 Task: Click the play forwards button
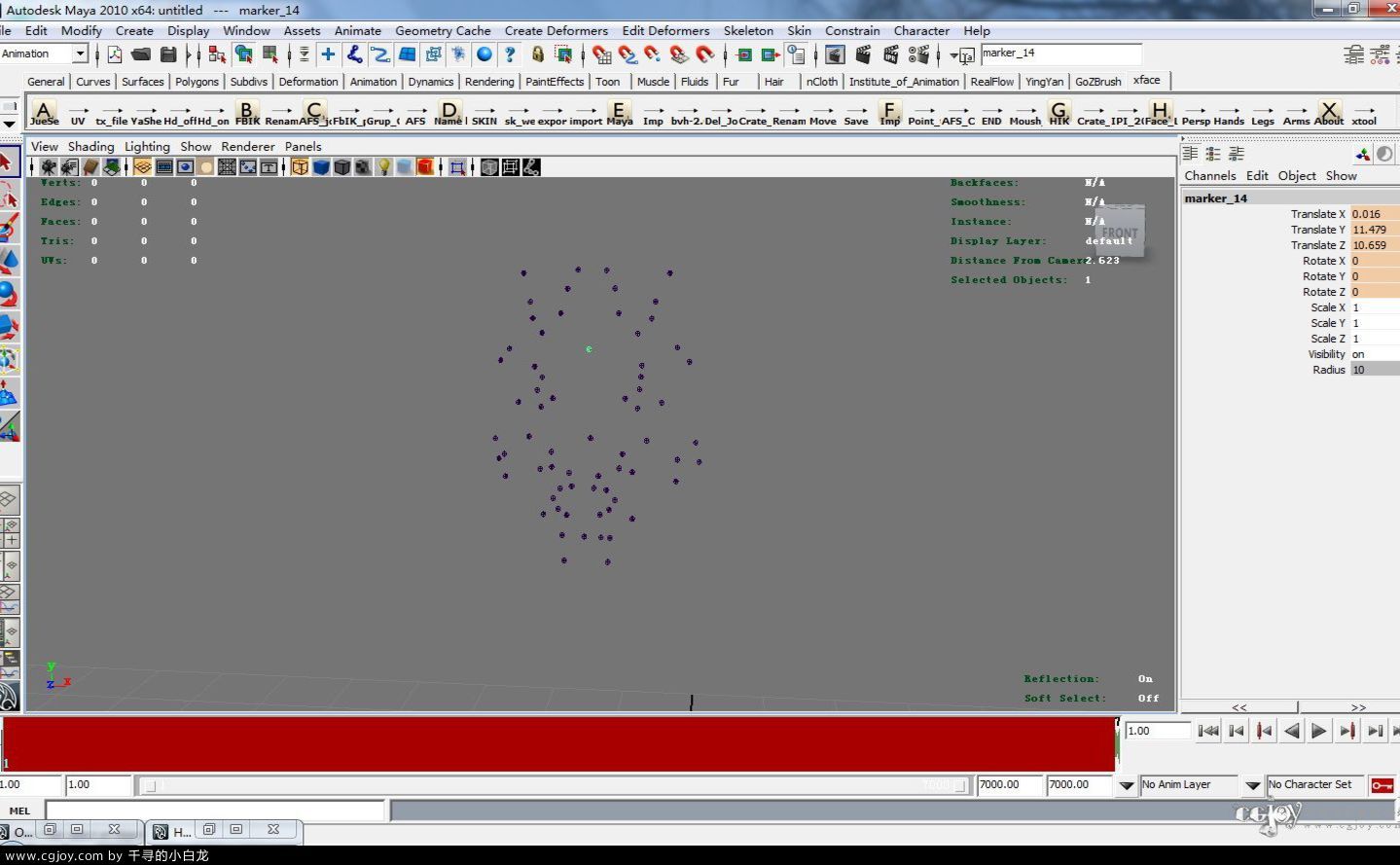(1319, 731)
